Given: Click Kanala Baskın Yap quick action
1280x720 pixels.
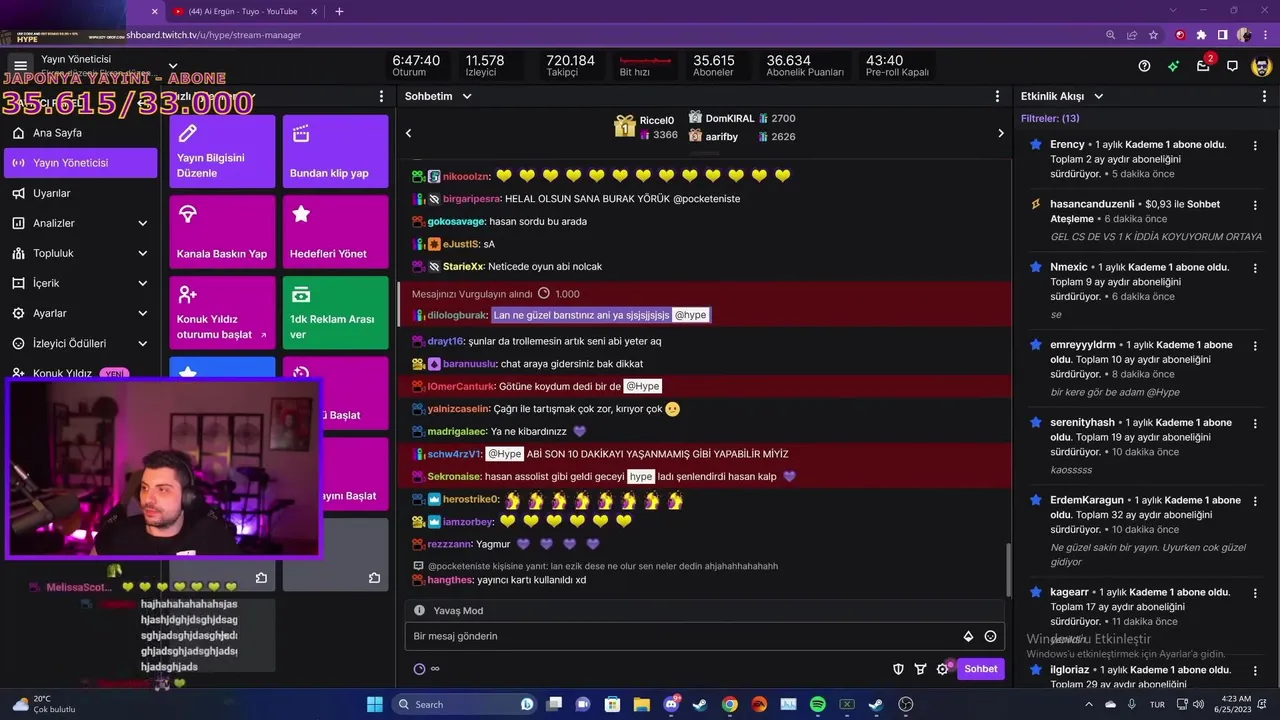Looking at the screenshot, I should tap(222, 231).
